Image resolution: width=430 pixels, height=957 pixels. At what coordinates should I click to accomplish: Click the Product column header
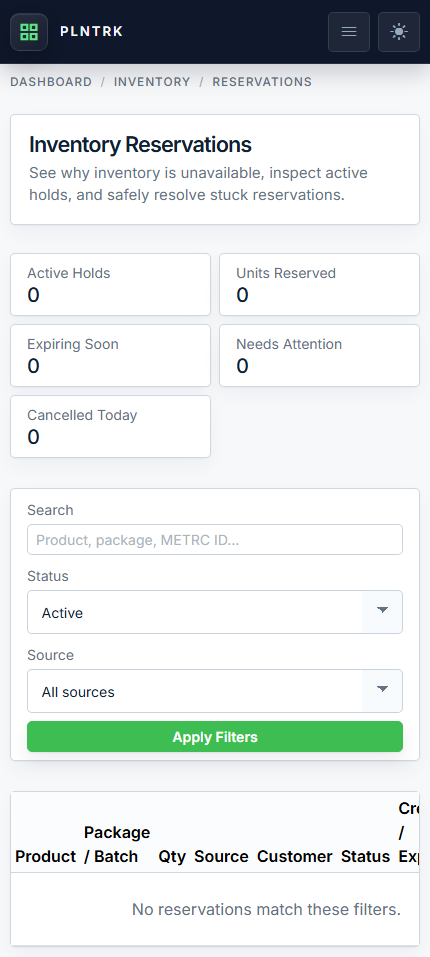tap(46, 856)
